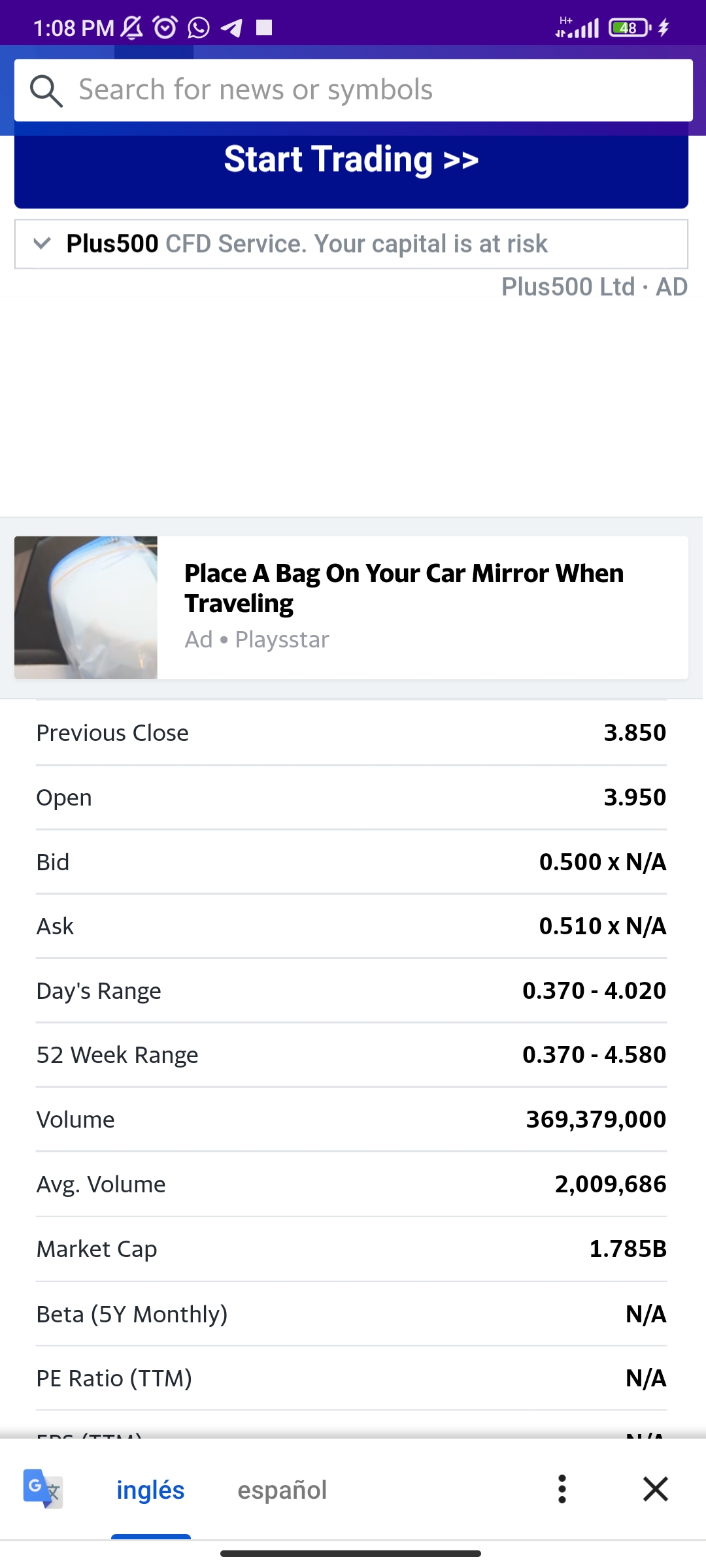Tap the search magnifier icon
The image size is (706, 1568).
tap(46, 91)
